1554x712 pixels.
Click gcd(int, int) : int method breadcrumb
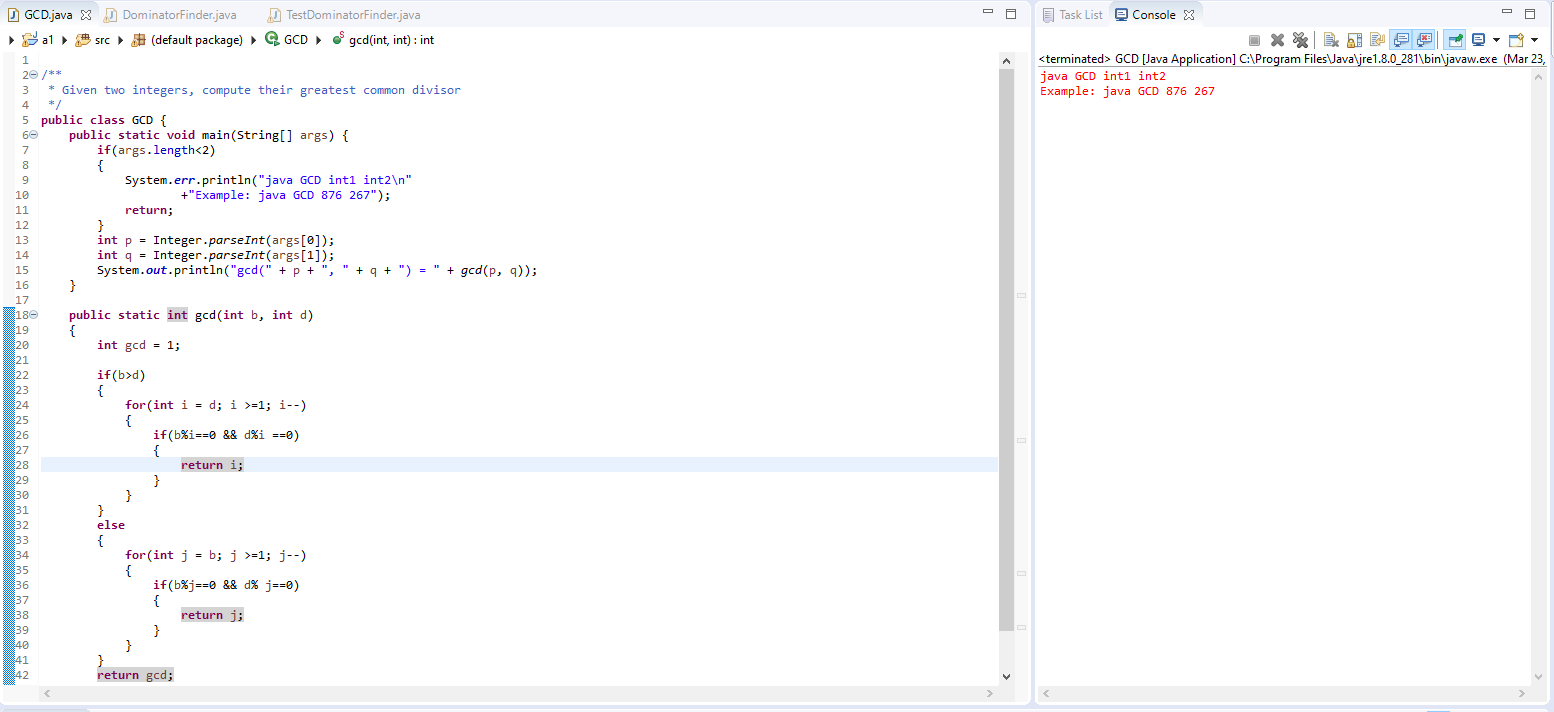(x=392, y=40)
